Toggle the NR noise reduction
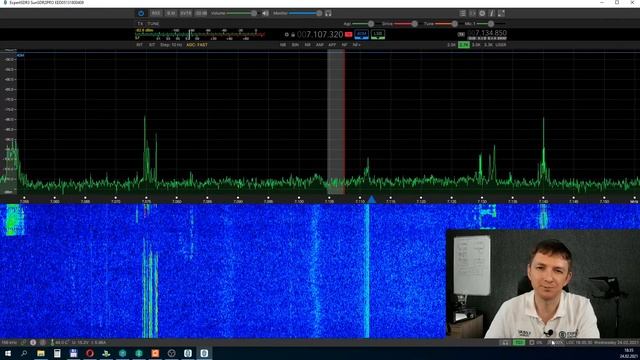The height and width of the screenshot is (360, 640). click(307, 45)
